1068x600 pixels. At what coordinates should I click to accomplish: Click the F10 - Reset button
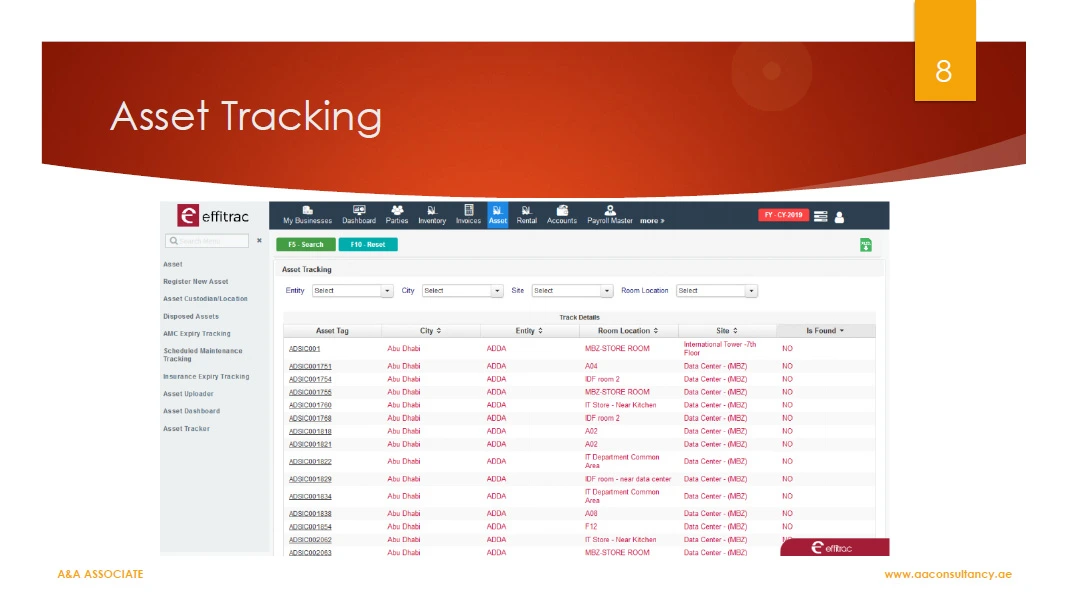(x=368, y=244)
